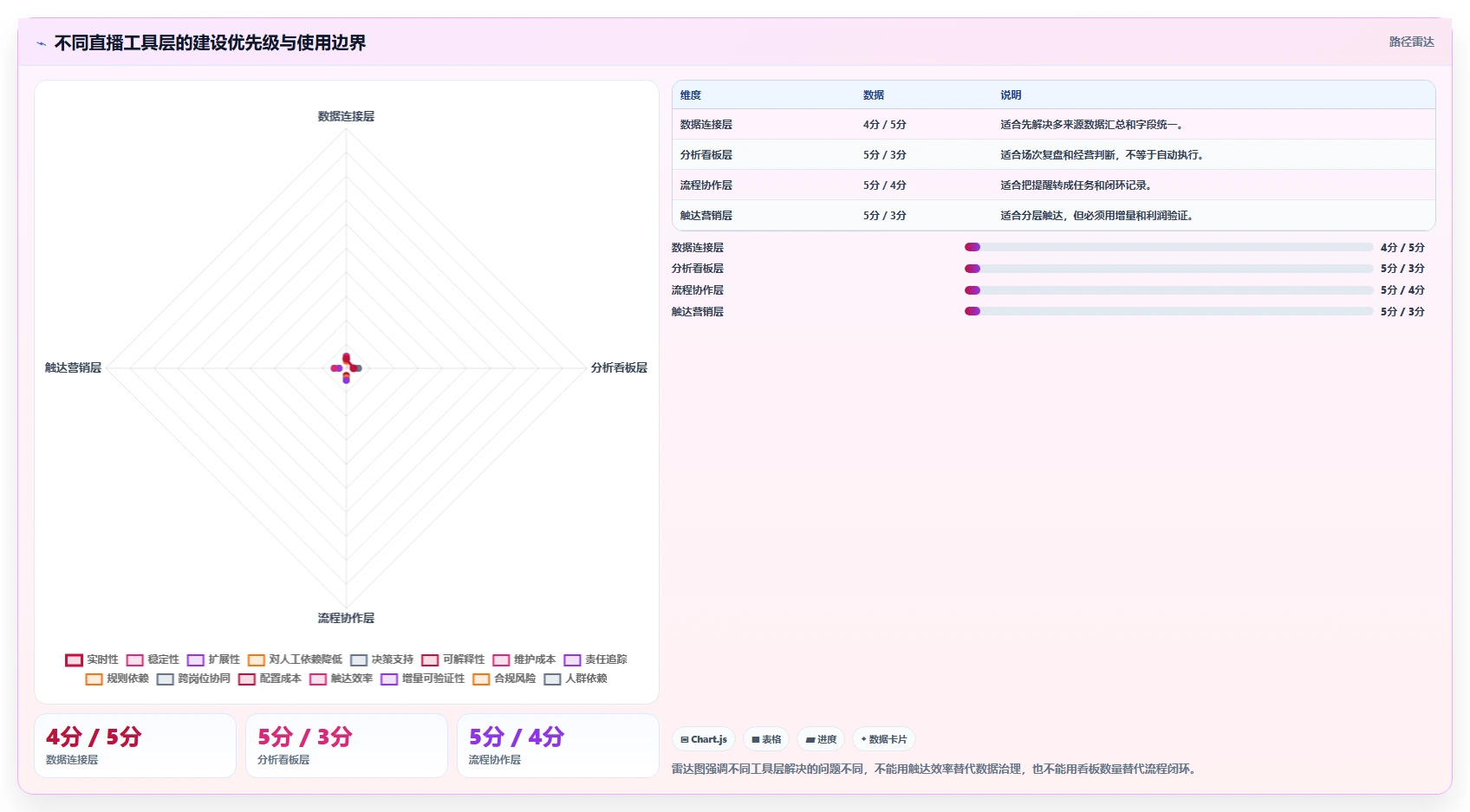Click the 数据卡片 tag chip
Image resolution: width=1470 pixels, height=812 pixels.
click(x=884, y=739)
